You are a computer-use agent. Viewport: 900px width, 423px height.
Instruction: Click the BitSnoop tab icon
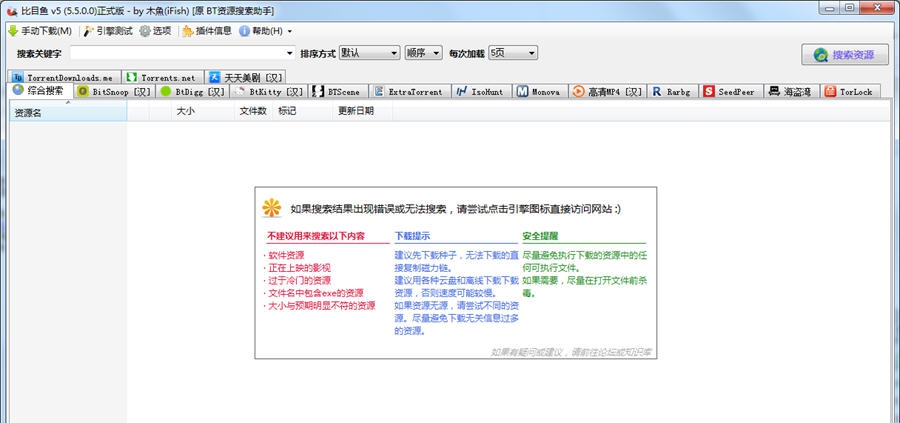tap(83, 91)
